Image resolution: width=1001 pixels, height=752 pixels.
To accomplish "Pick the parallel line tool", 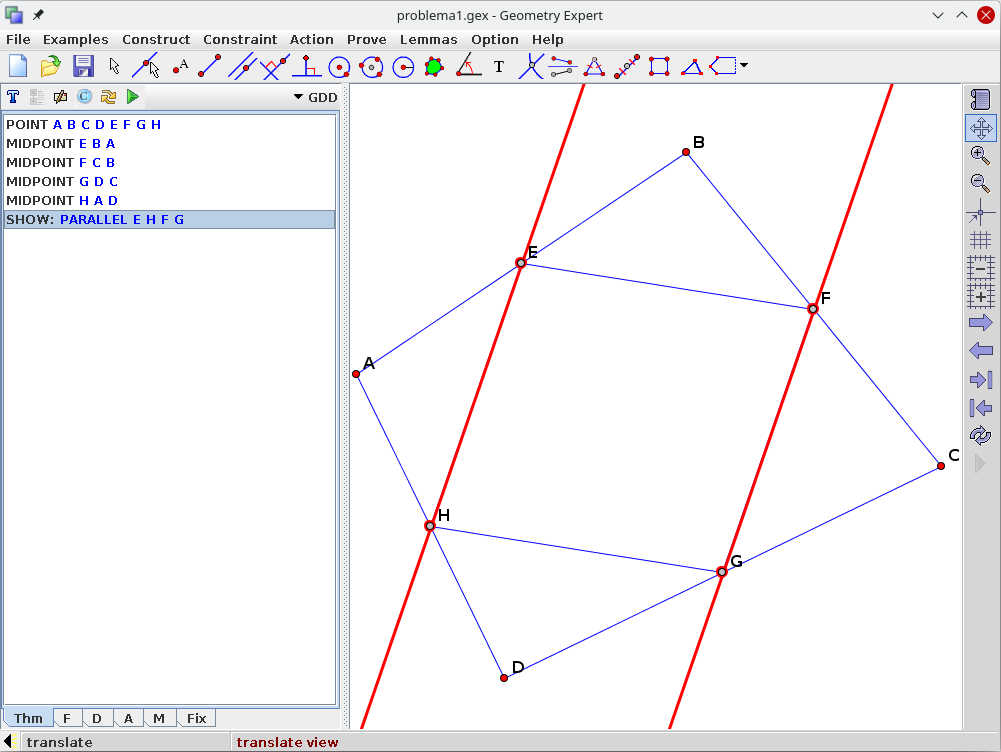I will (x=242, y=66).
